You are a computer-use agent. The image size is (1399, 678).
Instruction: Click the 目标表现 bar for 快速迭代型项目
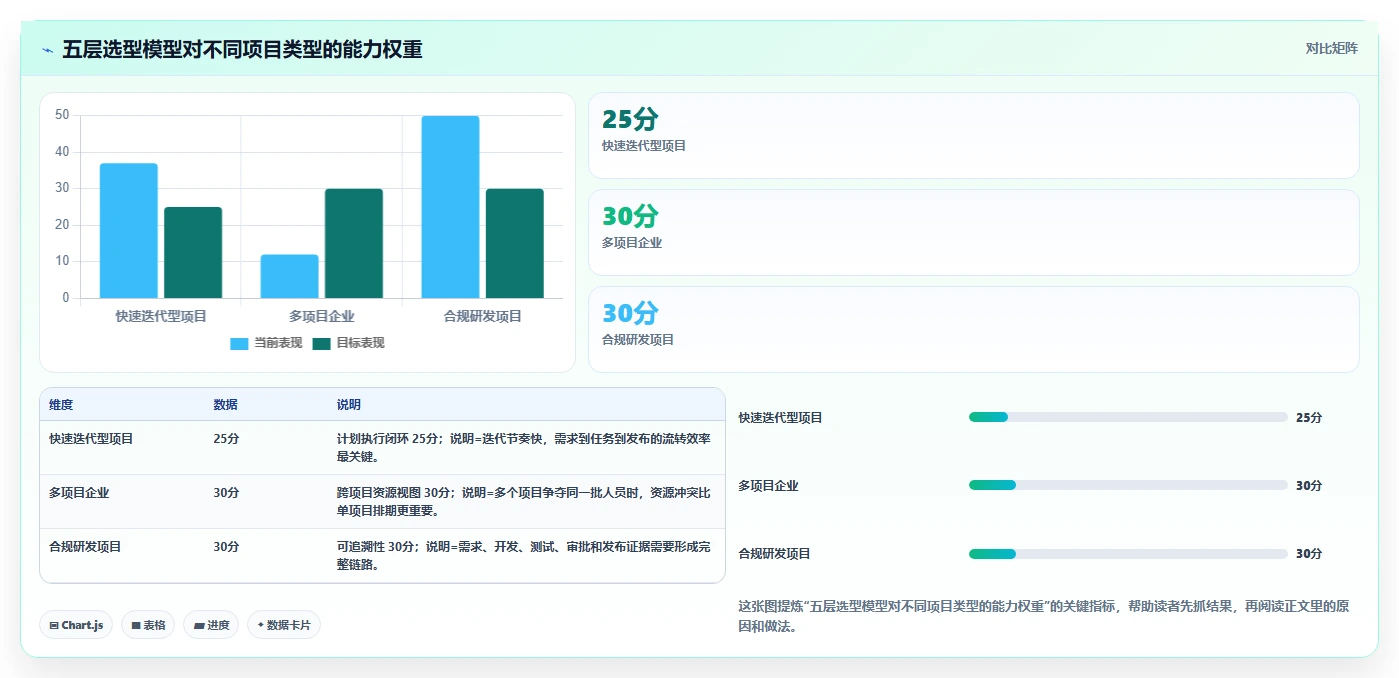pyautogui.click(x=193, y=252)
